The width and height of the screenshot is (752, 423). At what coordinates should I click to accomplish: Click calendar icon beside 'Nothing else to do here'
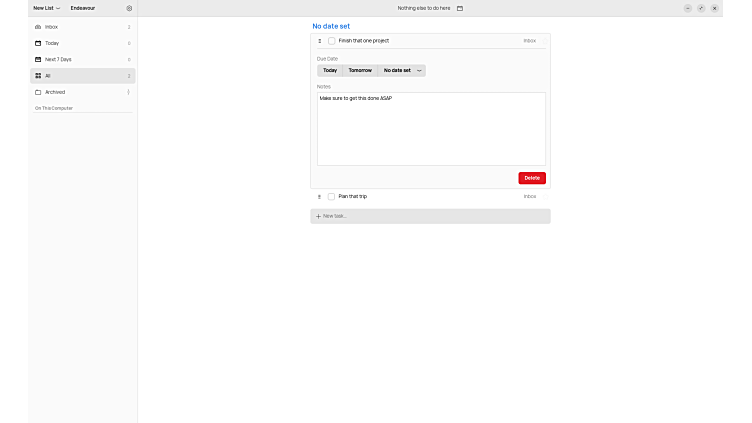point(460,8)
